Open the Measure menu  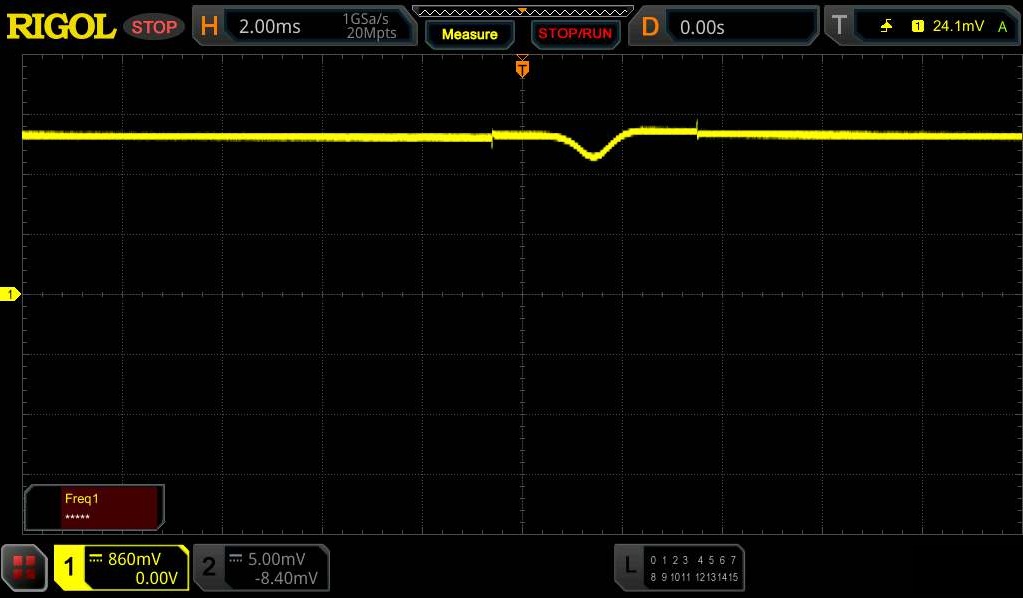(x=470, y=34)
